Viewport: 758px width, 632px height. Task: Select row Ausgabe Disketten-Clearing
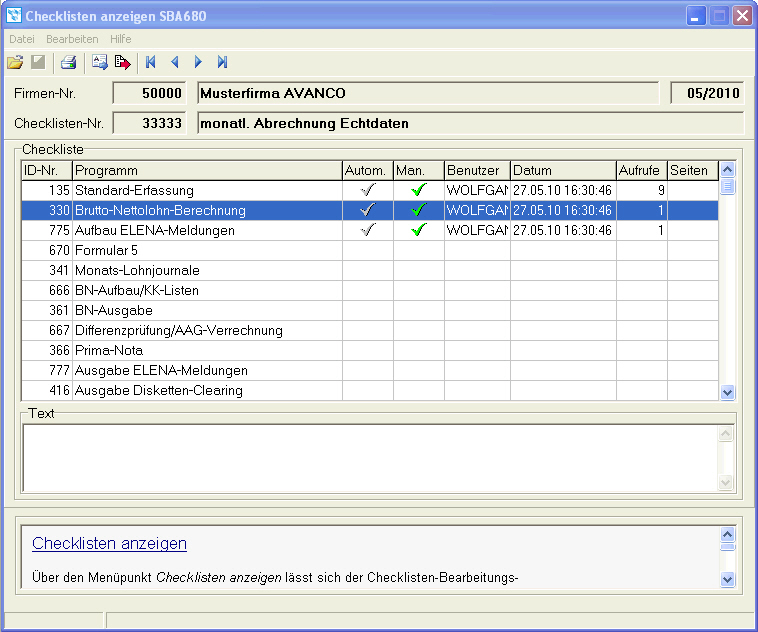coord(370,390)
